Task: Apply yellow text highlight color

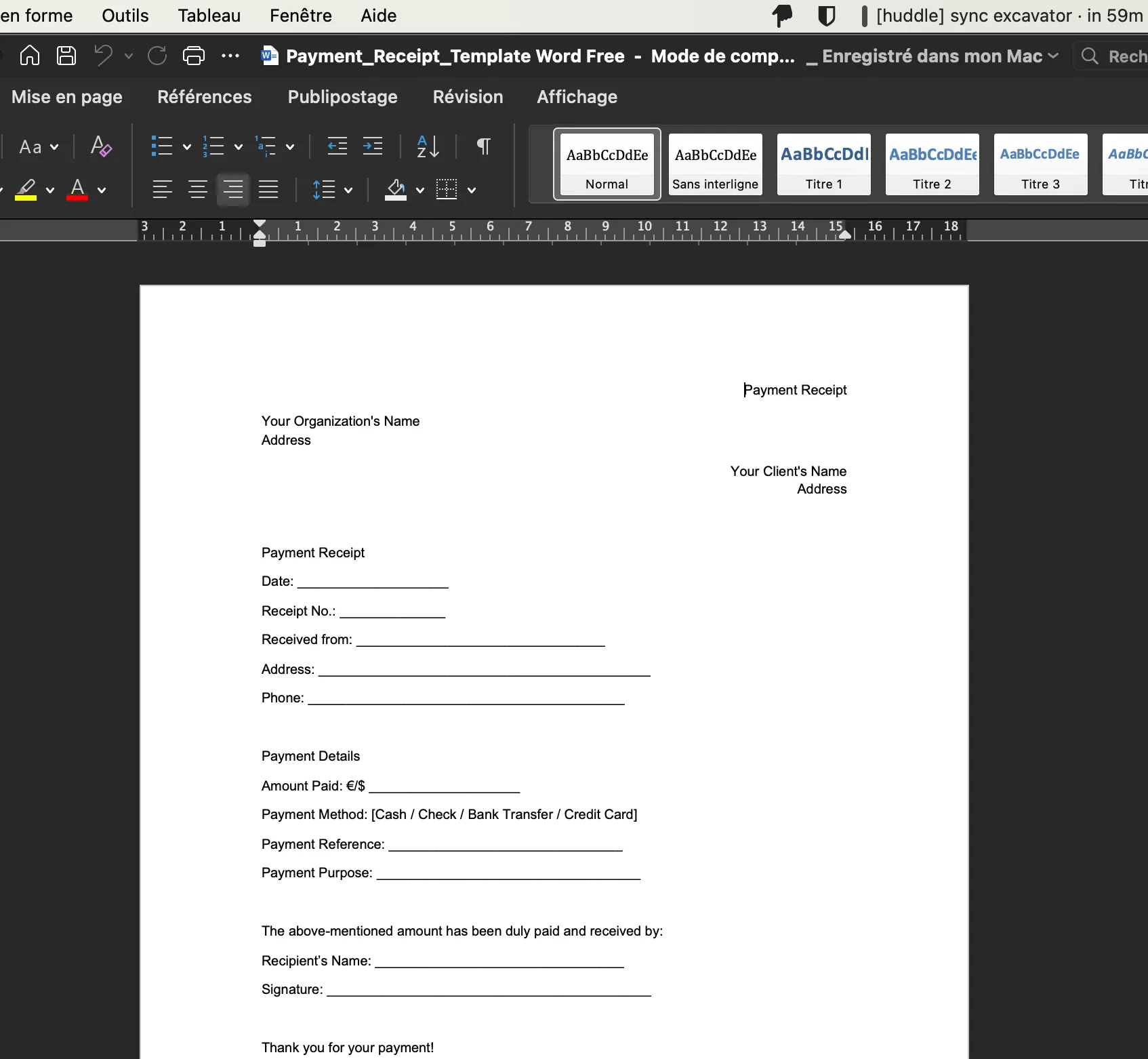Action: pyautogui.click(x=27, y=190)
